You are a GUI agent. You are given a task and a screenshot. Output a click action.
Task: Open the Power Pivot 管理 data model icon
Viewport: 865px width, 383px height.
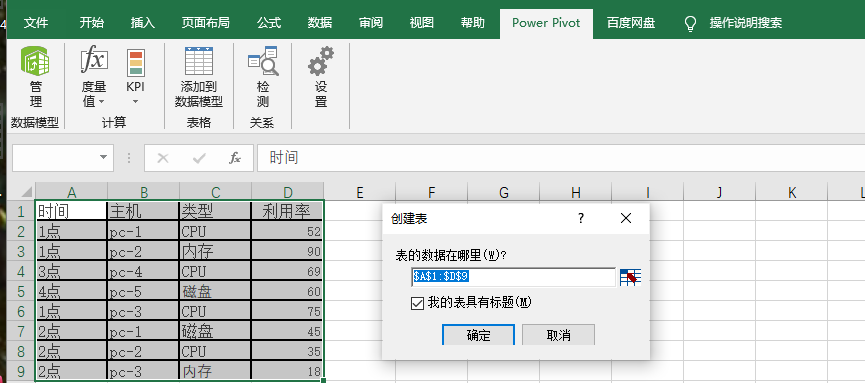click(35, 61)
